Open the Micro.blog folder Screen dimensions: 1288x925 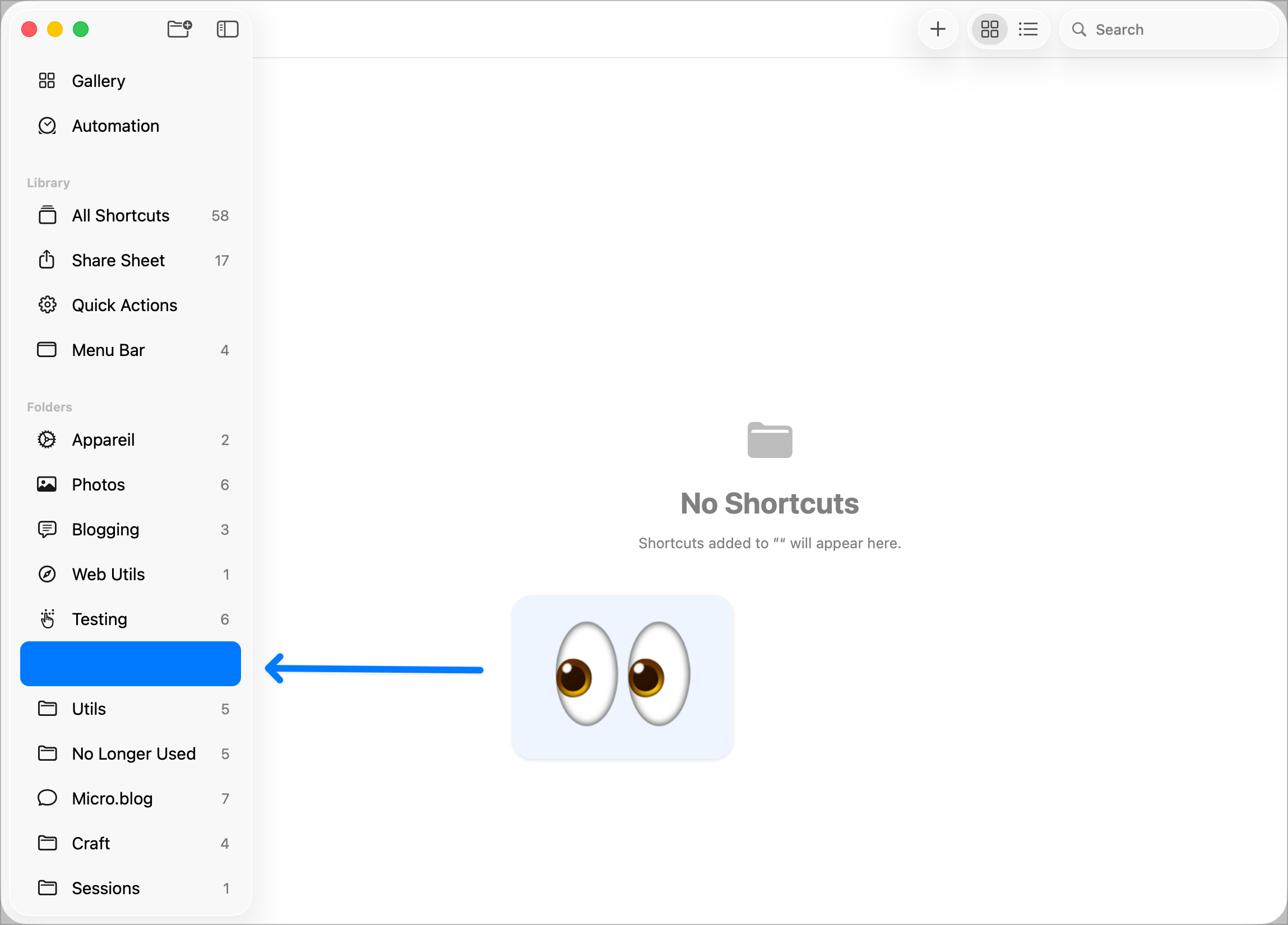(113, 798)
